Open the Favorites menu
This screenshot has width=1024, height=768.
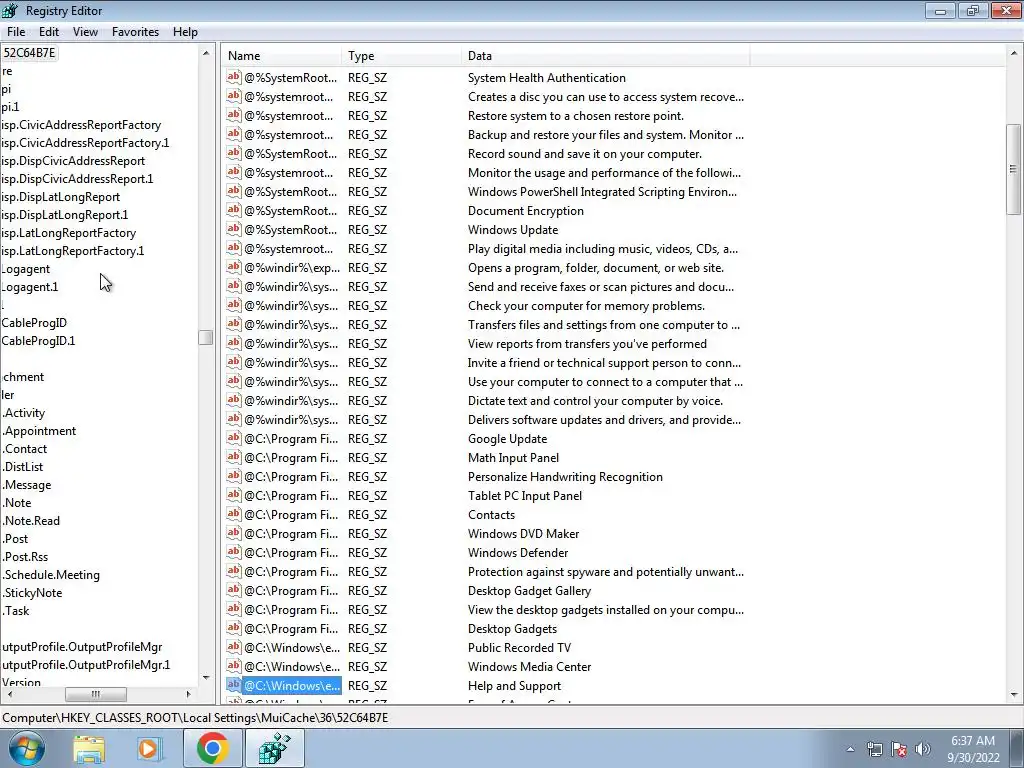[x=135, y=31]
